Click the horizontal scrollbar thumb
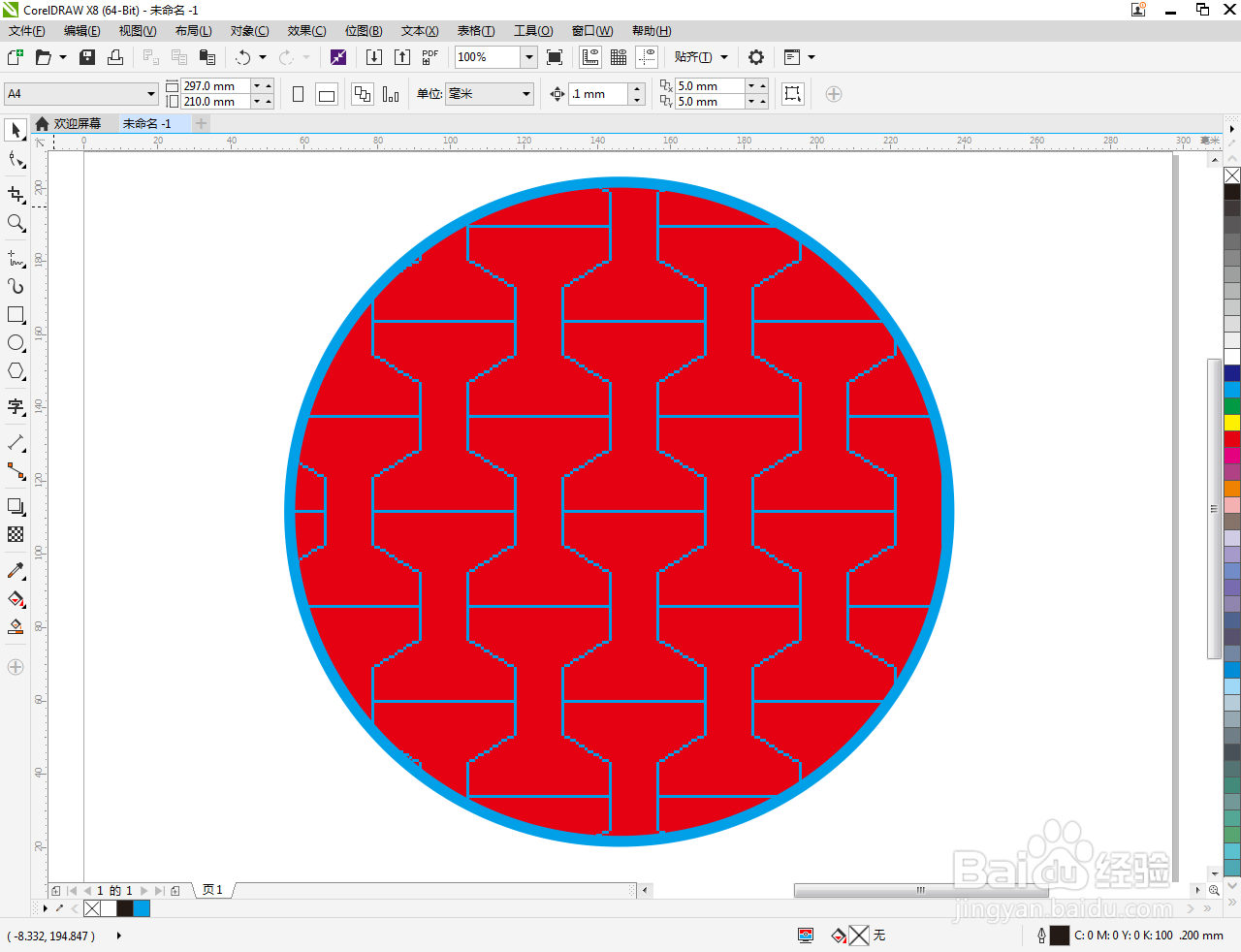 pyautogui.click(x=921, y=890)
